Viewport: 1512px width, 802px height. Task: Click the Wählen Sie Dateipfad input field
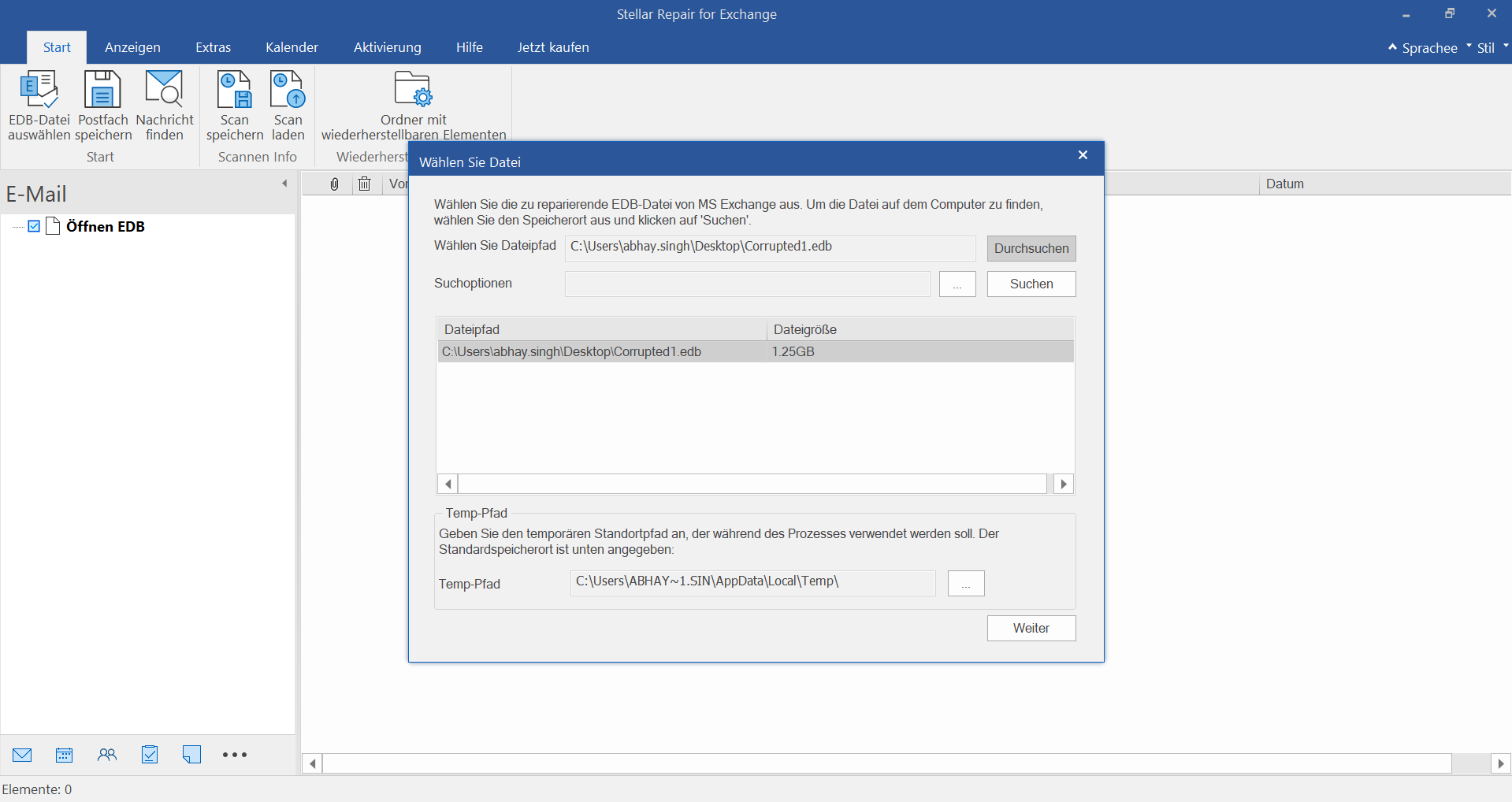click(x=770, y=248)
